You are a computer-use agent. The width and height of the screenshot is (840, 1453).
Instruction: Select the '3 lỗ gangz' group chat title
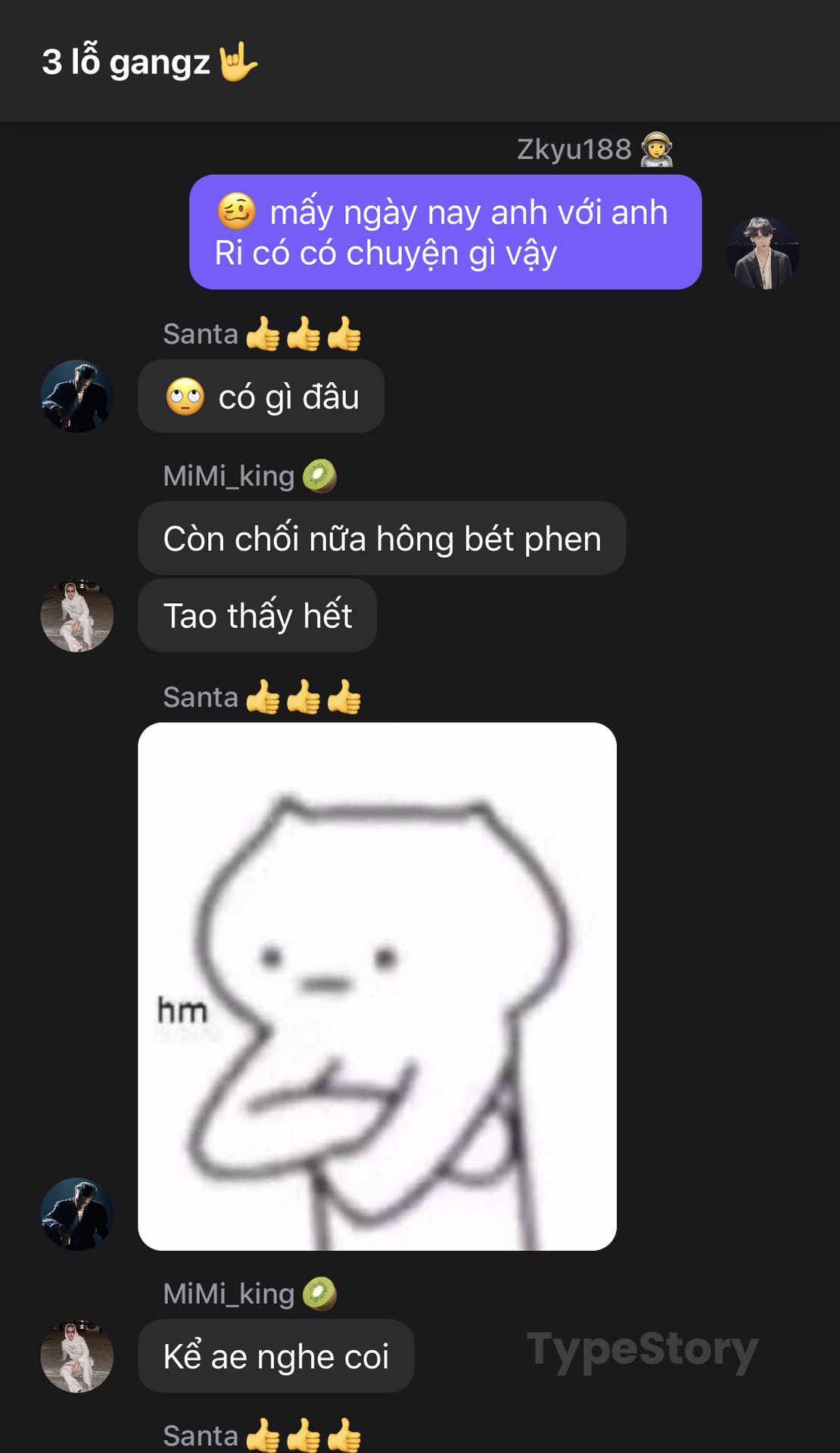[126, 62]
